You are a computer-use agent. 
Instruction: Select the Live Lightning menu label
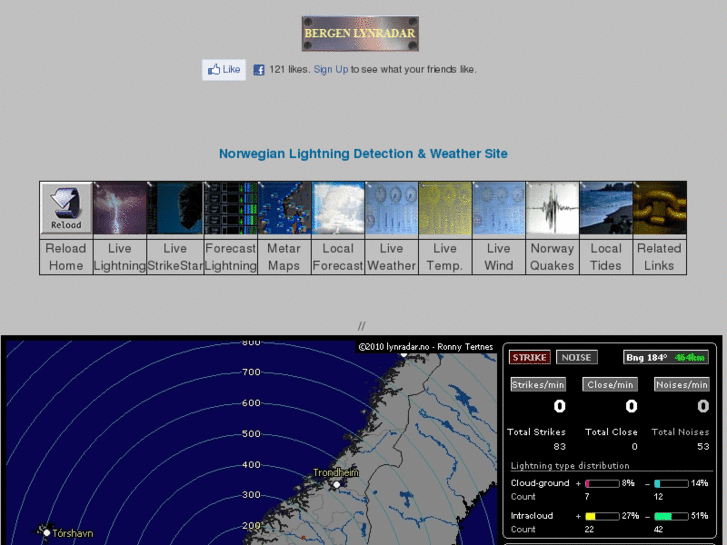(120, 257)
